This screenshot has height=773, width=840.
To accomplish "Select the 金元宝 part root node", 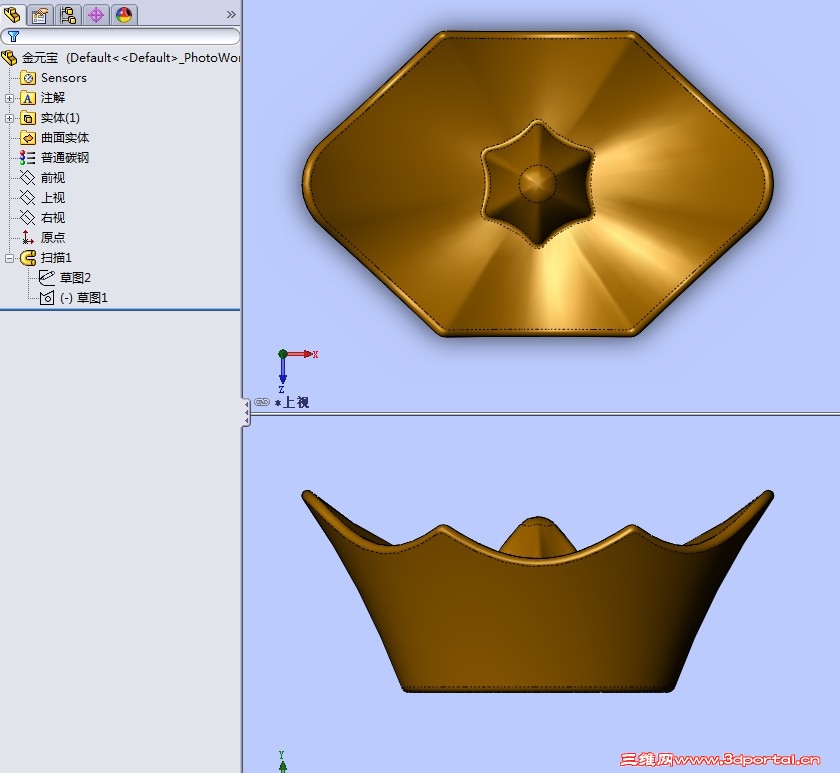I will (x=130, y=57).
